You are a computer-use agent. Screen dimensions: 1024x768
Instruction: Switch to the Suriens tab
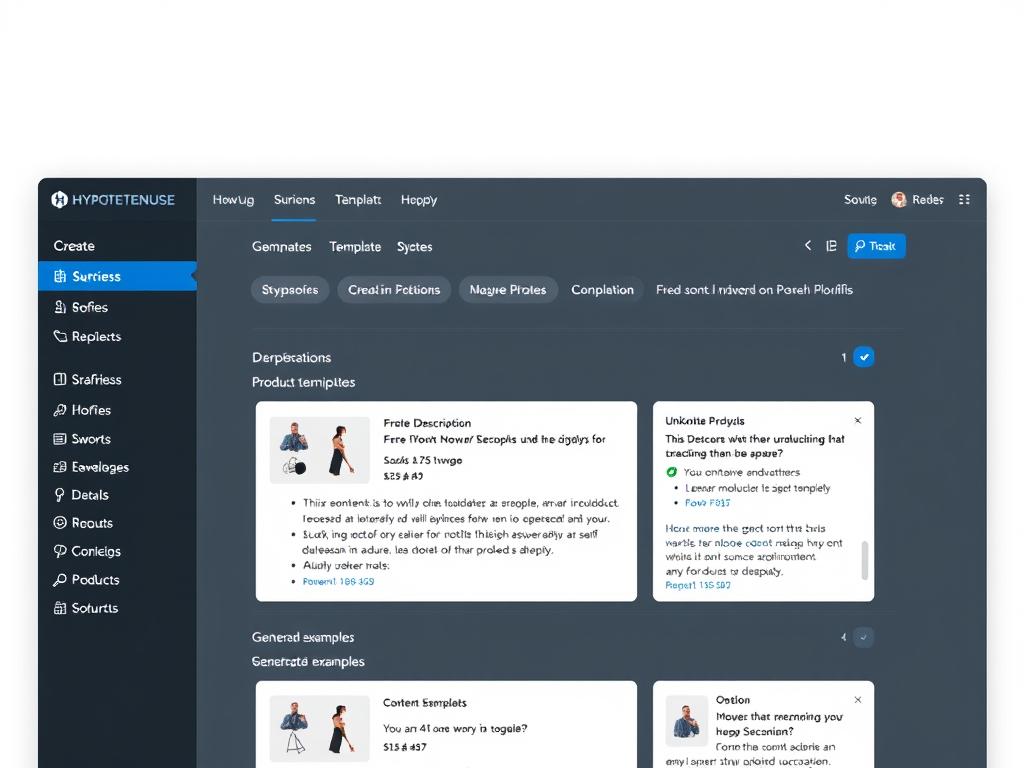pos(294,200)
